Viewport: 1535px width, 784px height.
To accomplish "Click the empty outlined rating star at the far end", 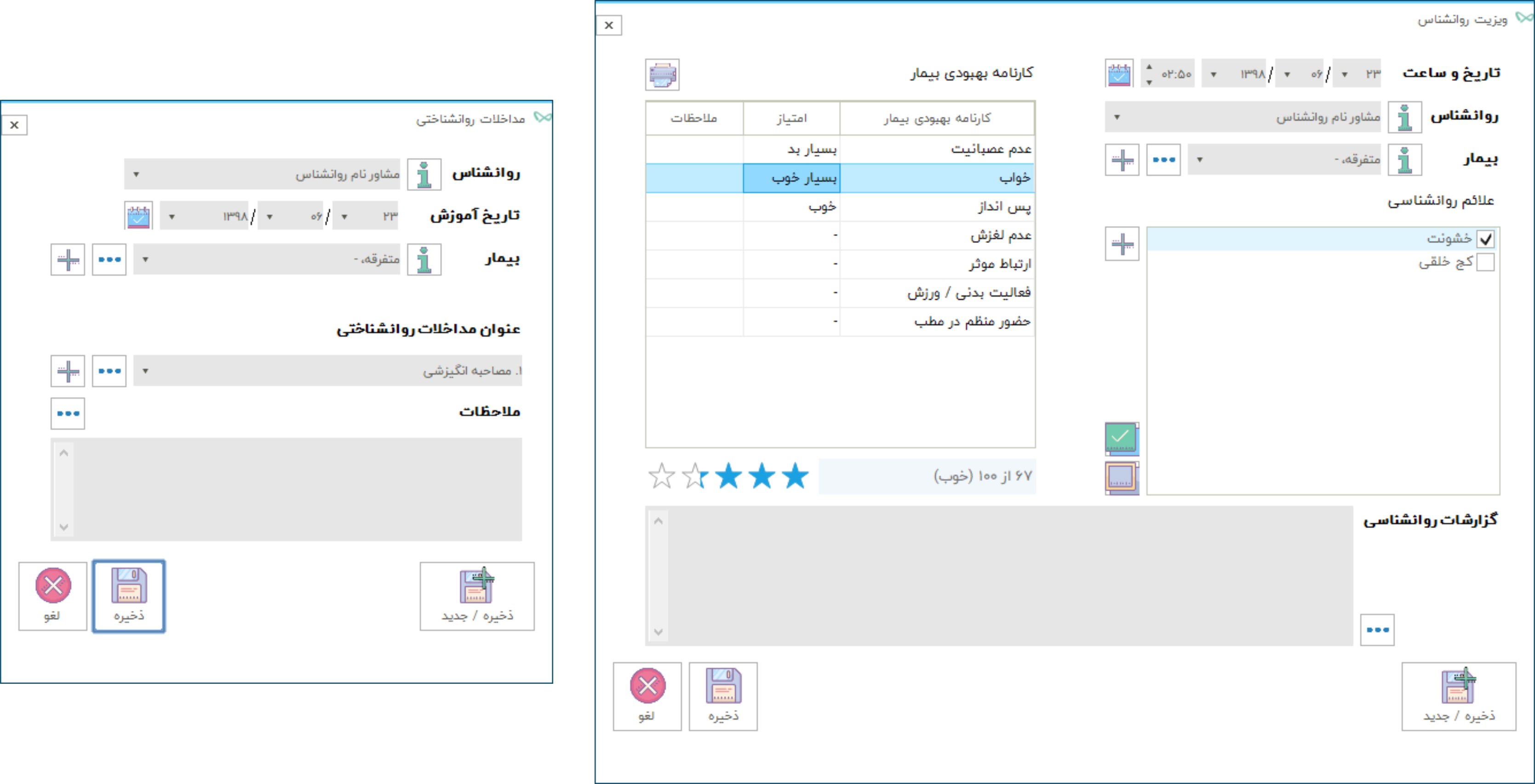I will click(661, 476).
